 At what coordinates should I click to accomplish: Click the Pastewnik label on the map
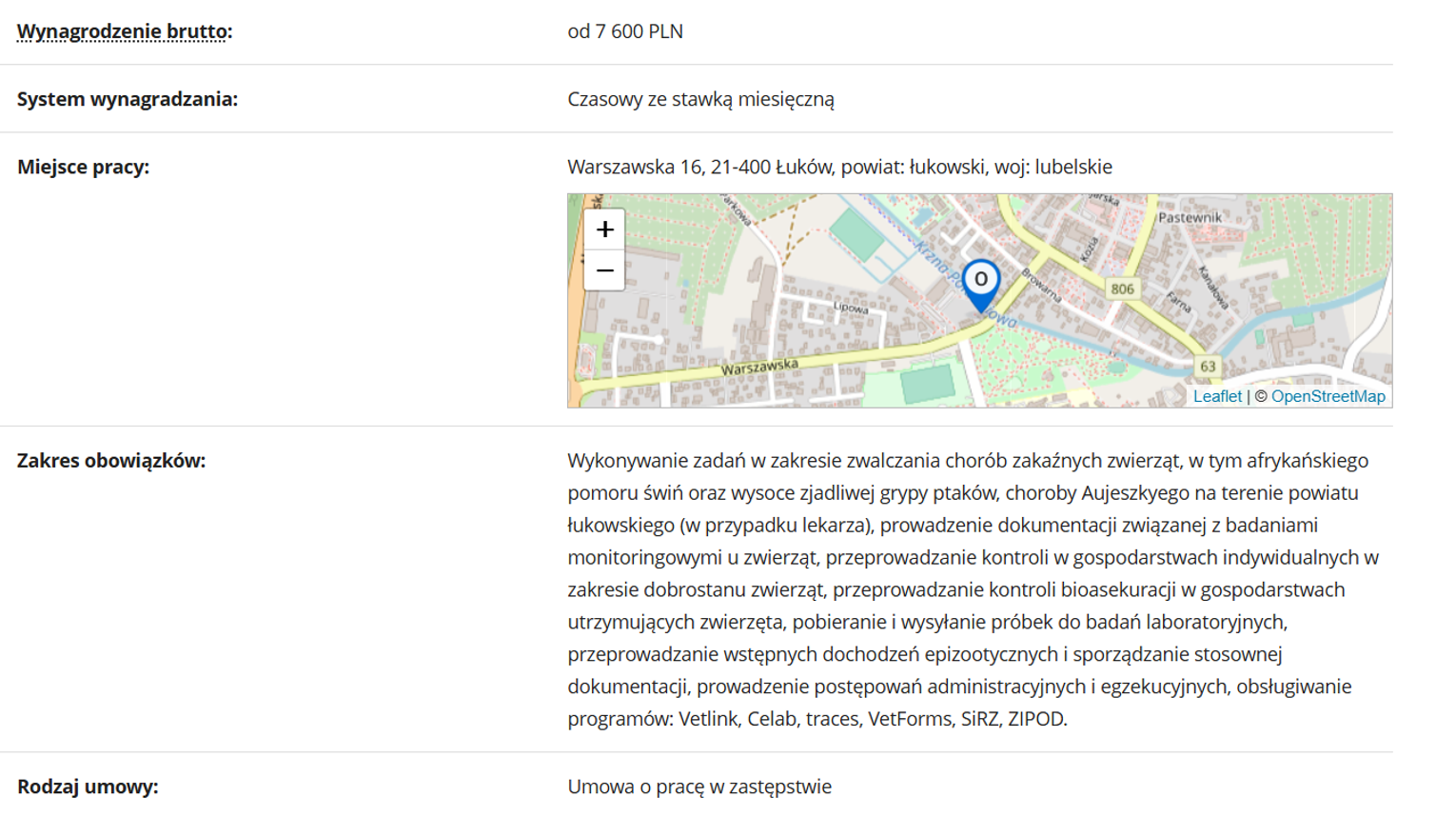(x=1190, y=217)
